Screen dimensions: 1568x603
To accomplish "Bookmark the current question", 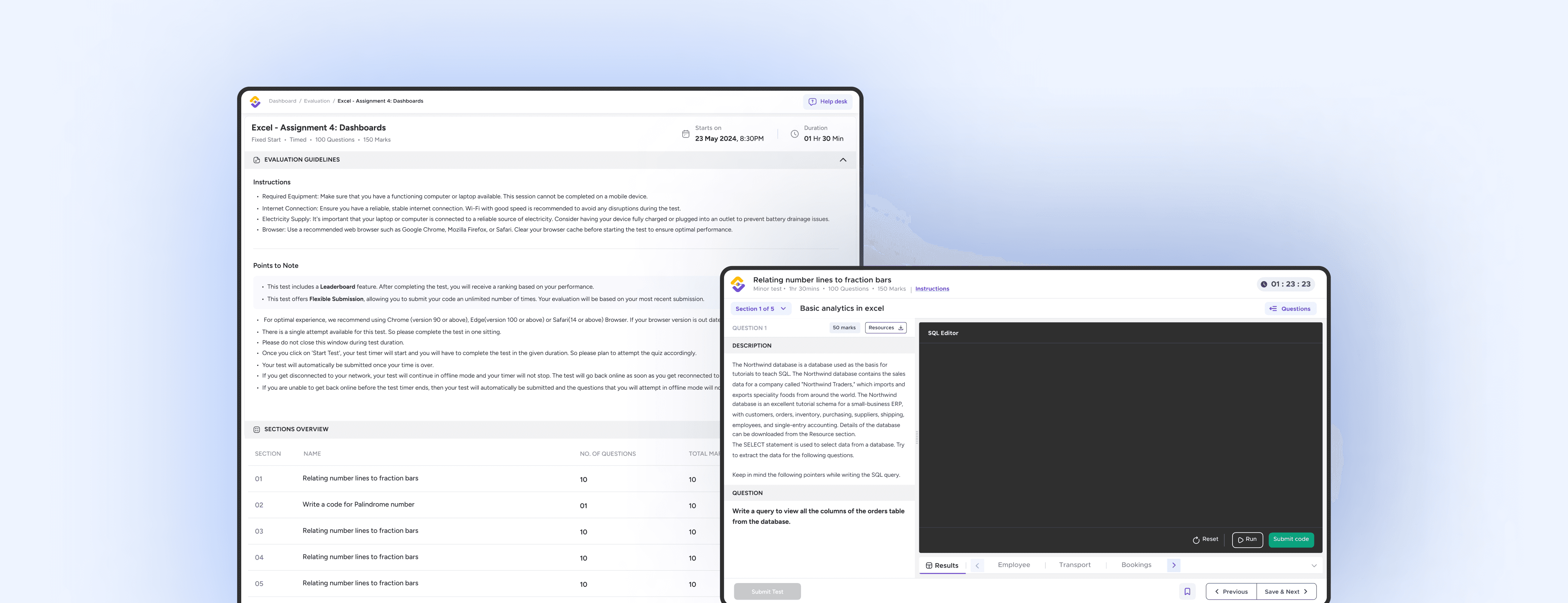I will pos(1187,591).
